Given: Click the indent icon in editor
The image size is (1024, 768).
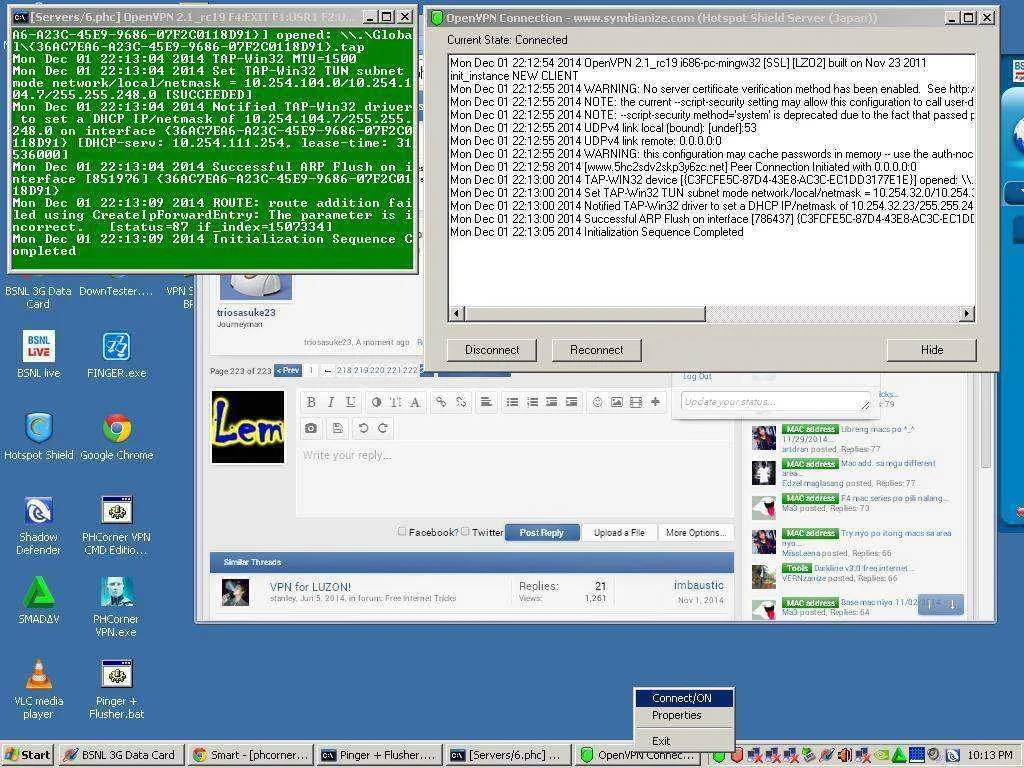Looking at the screenshot, I should 571,402.
